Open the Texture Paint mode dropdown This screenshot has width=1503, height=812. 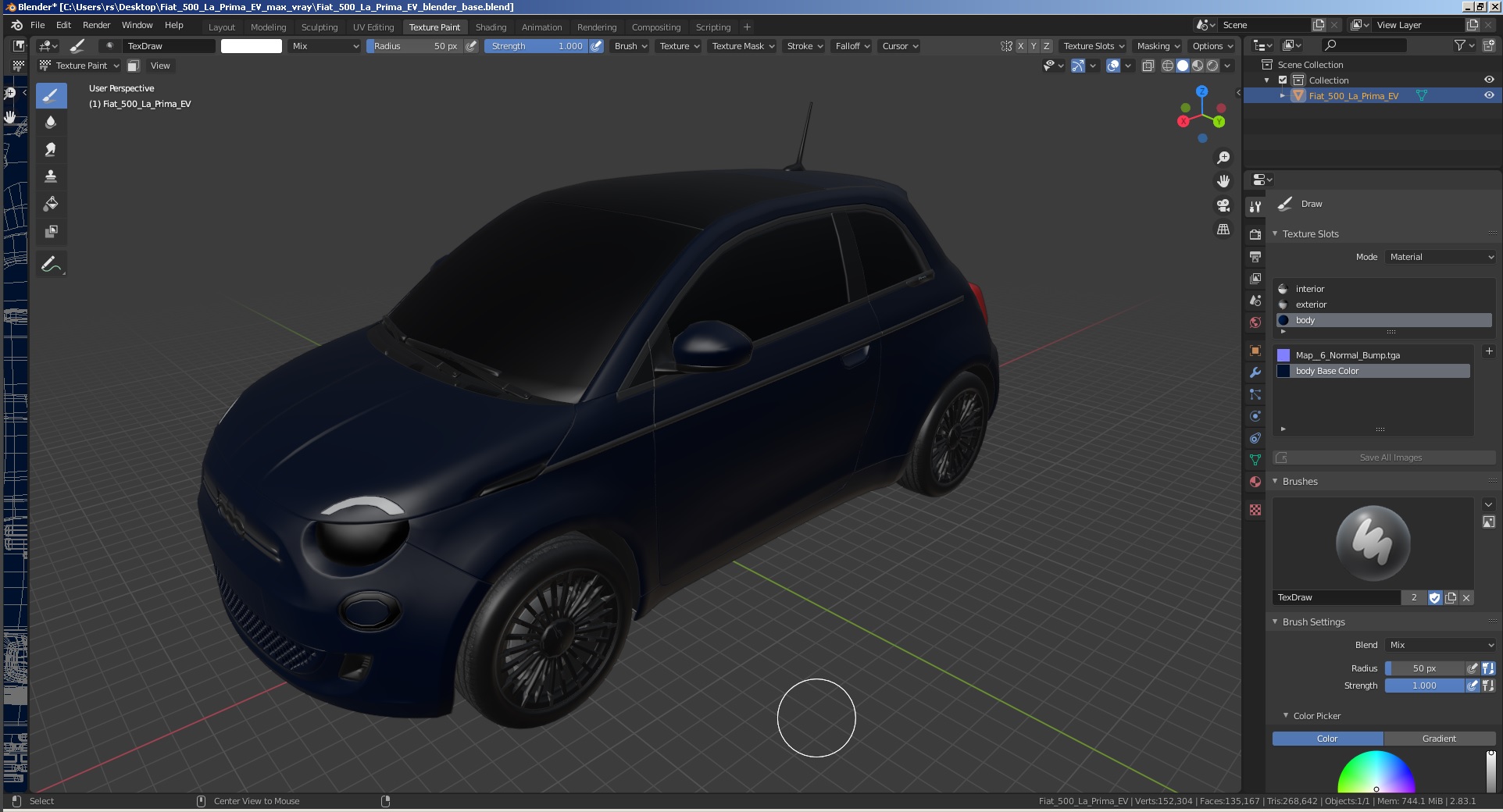pos(80,66)
